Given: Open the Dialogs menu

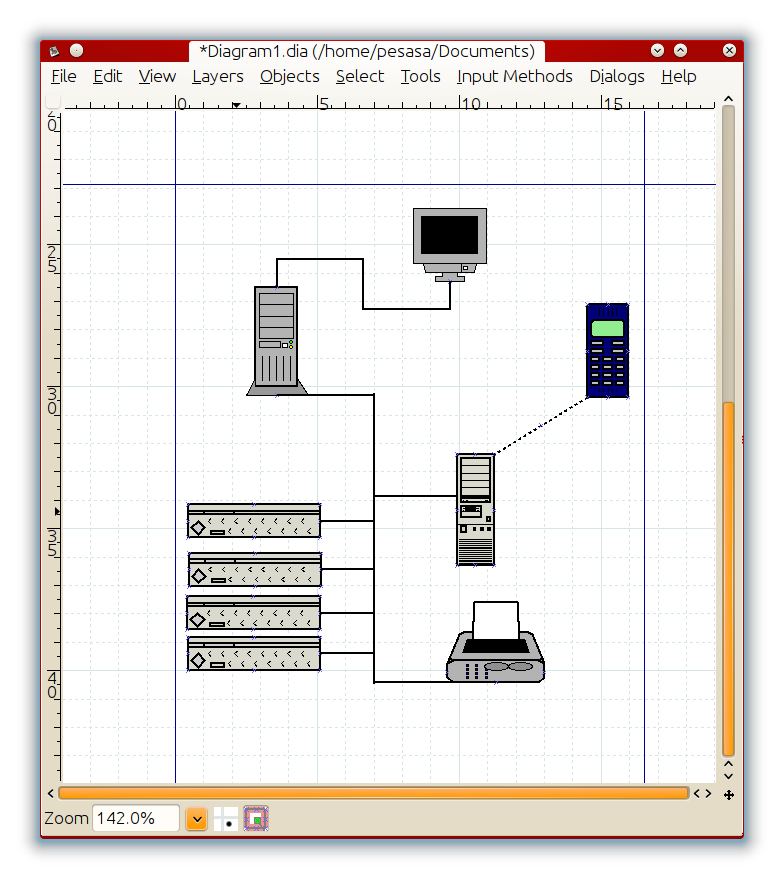Looking at the screenshot, I should tap(617, 76).
